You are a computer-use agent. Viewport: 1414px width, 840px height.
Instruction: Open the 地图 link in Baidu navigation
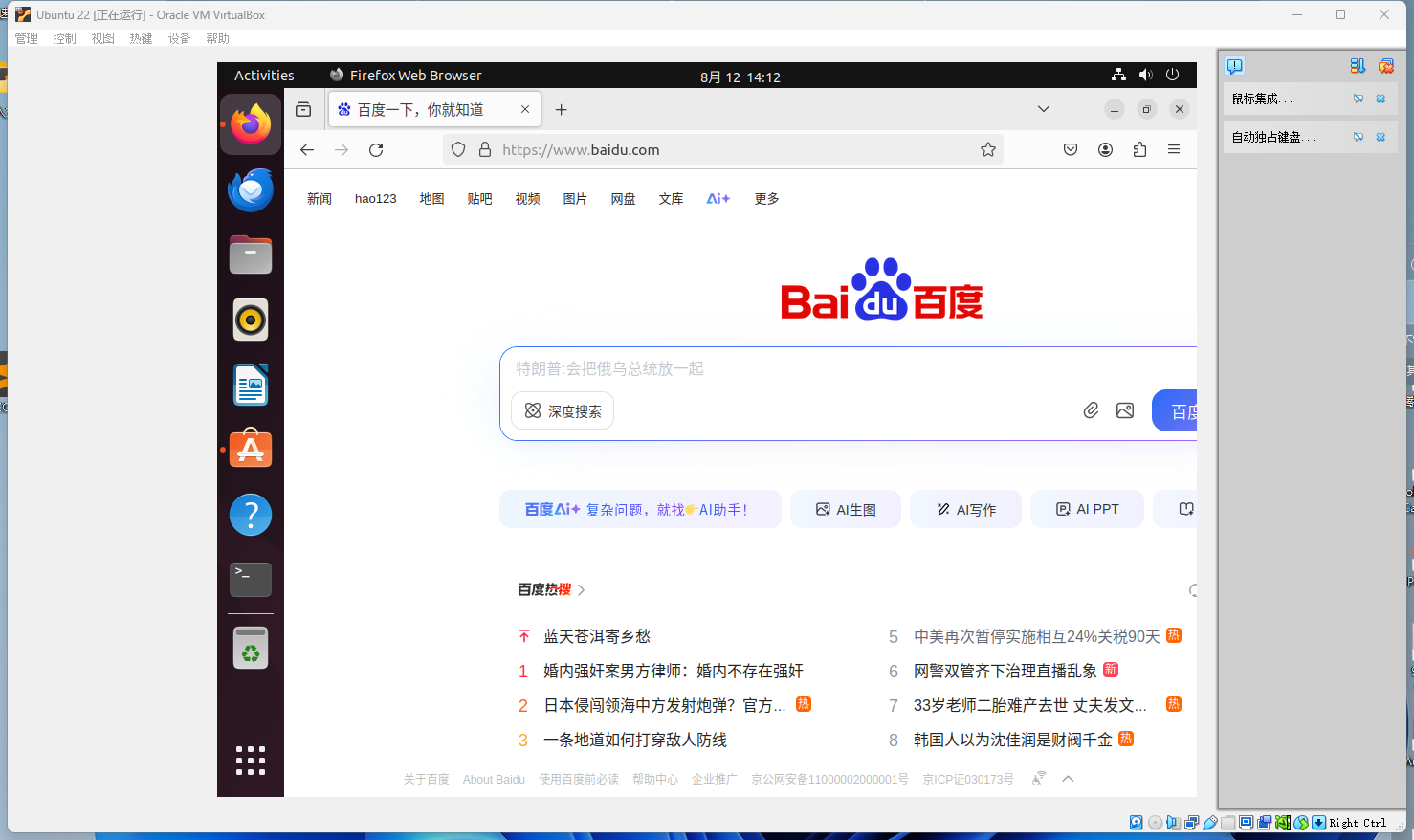(431, 199)
